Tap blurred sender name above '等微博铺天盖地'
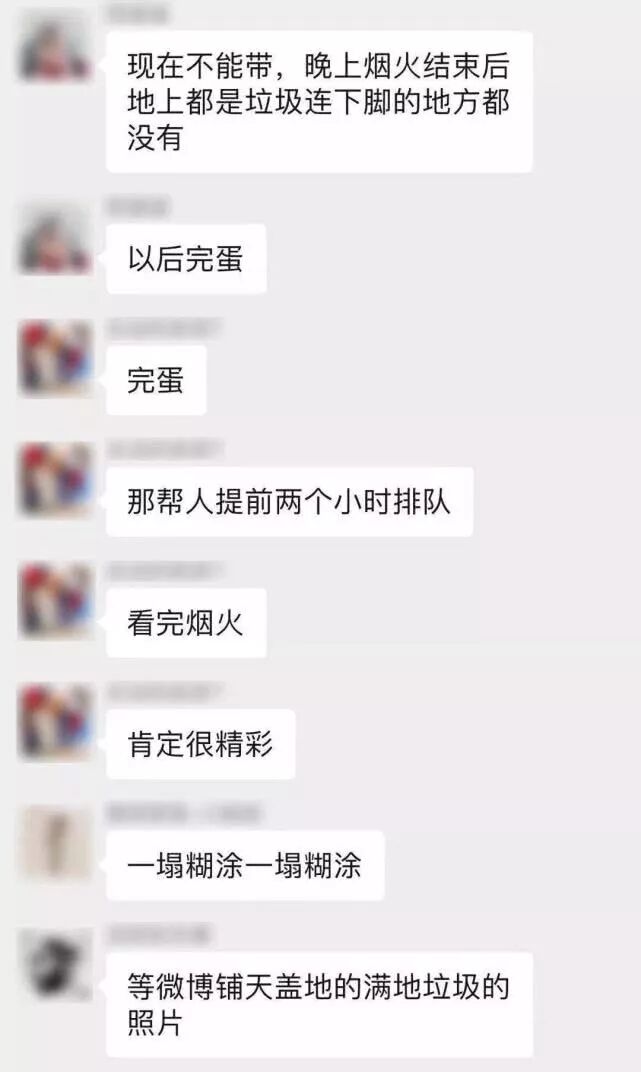This screenshot has width=641, height=1072. click(159, 933)
